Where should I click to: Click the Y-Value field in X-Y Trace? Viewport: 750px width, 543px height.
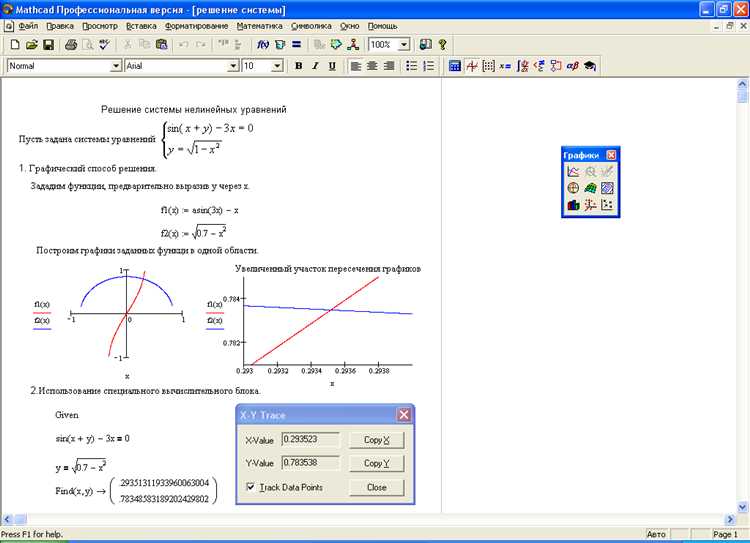[310, 463]
